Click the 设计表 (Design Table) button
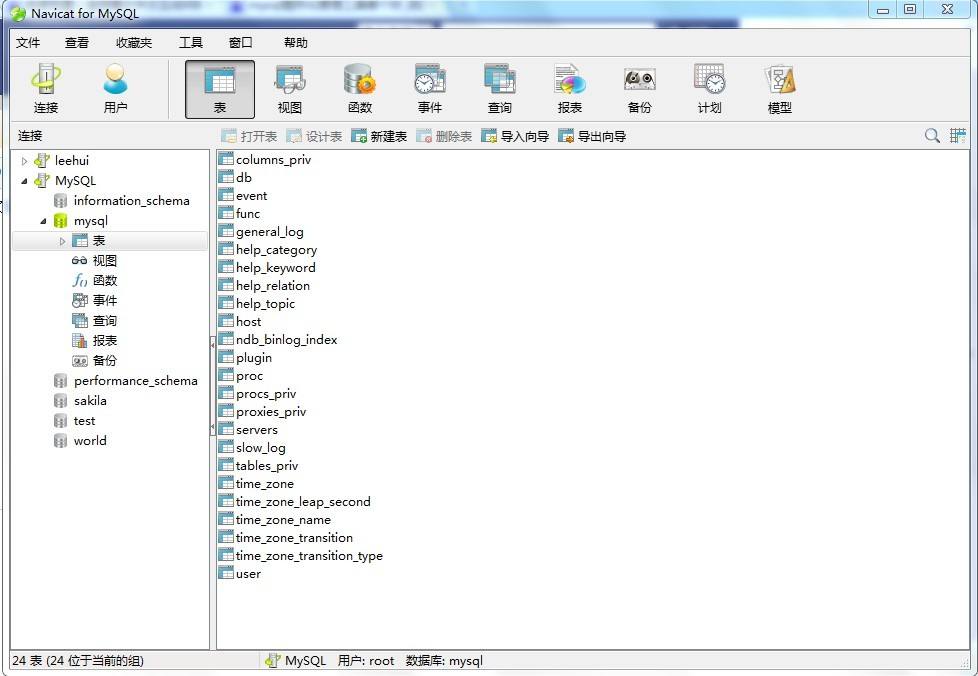The image size is (978, 676). coord(314,136)
